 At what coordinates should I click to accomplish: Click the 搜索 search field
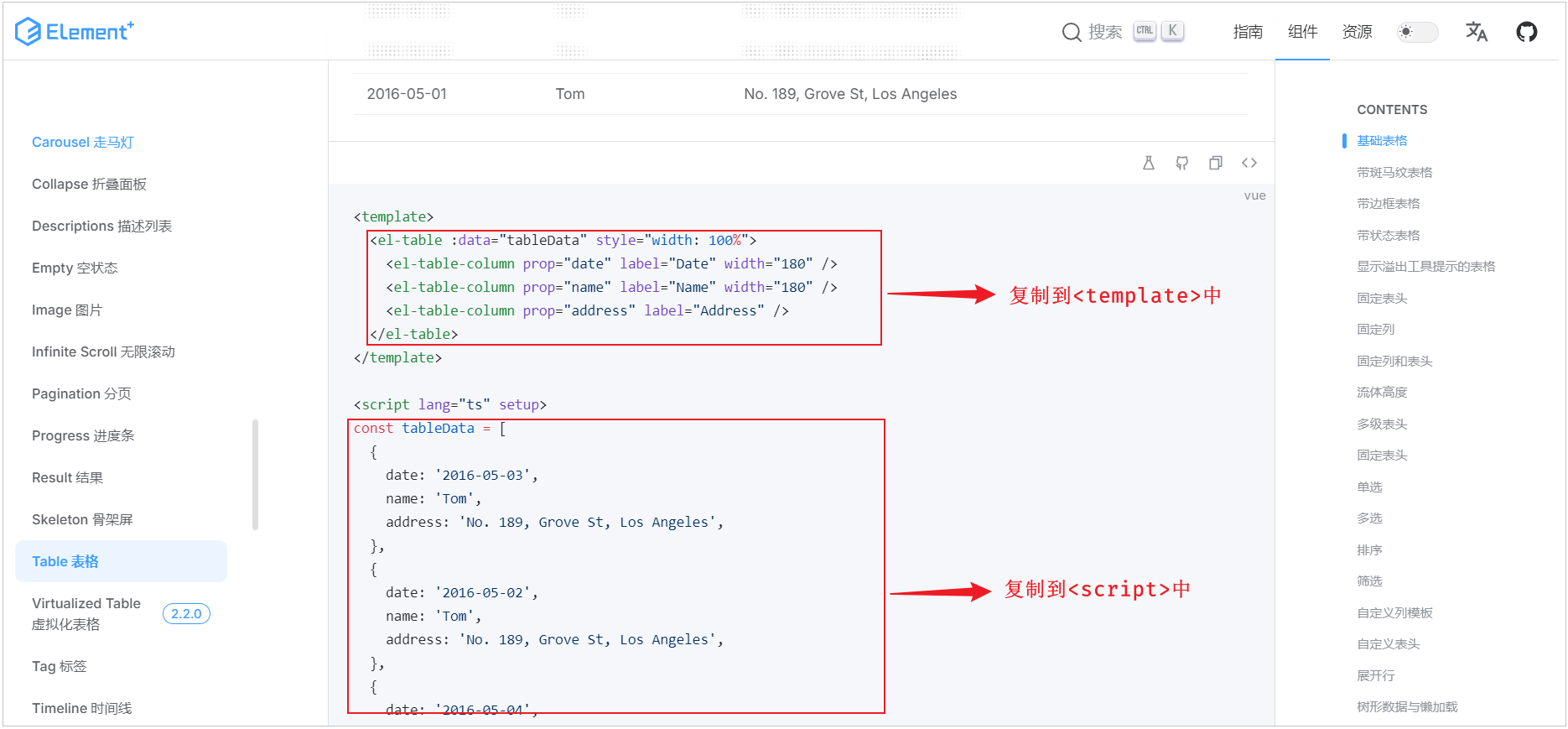click(x=1105, y=32)
